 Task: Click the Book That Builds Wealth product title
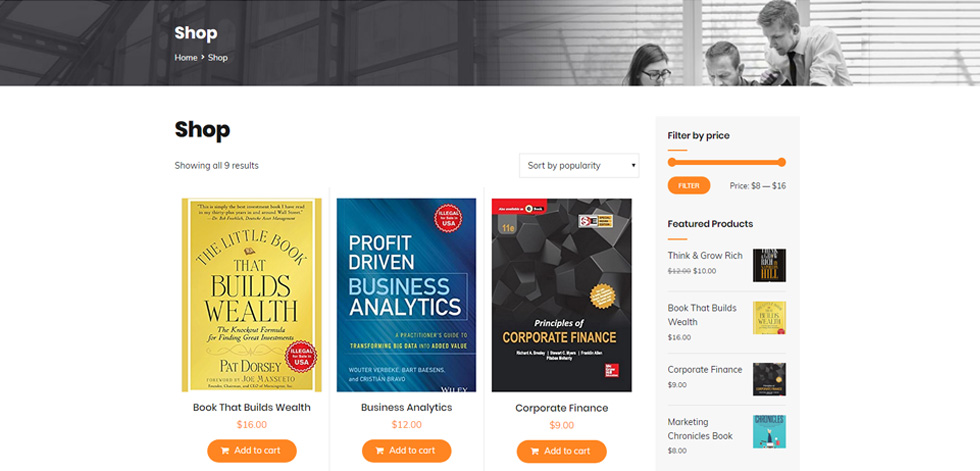click(x=252, y=407)
